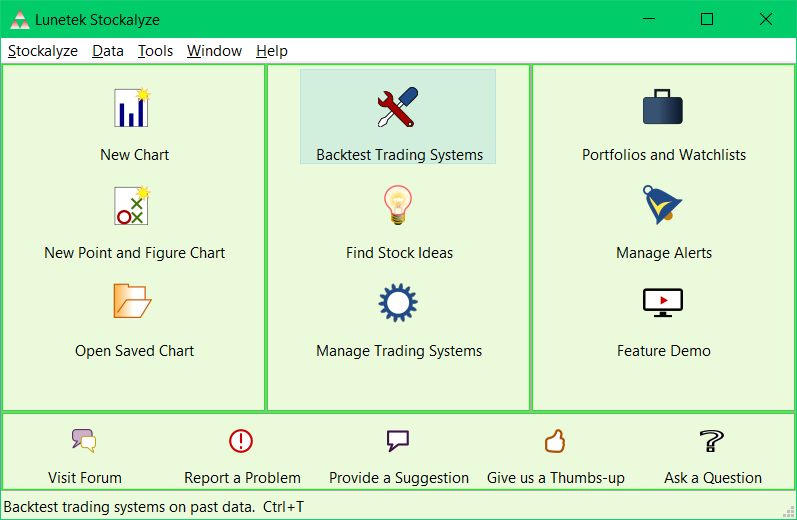
Task: Open the Help menu
Action: pyautogui.click(x=272, y=51)
